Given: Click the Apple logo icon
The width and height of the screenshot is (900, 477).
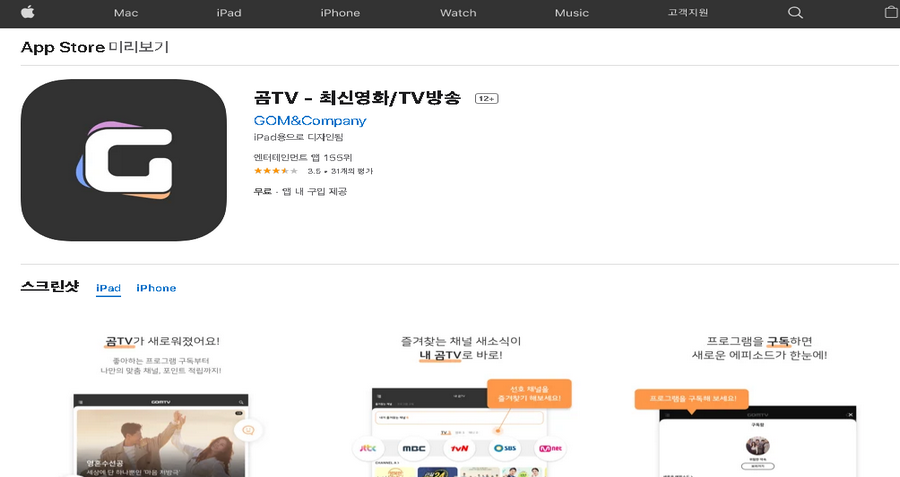Looking at the screenshot, I should (x=28, y=12).
